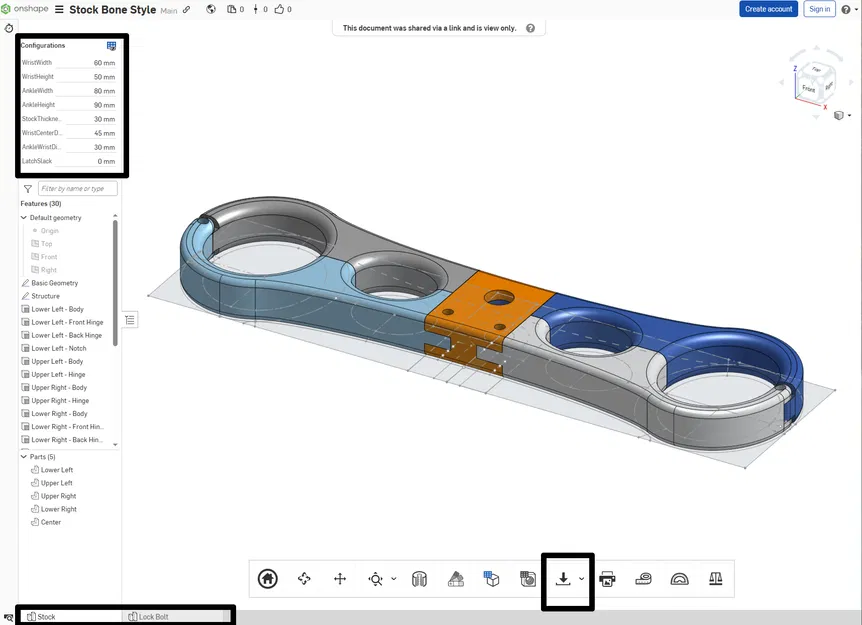Click the print icon

[607, 579]
